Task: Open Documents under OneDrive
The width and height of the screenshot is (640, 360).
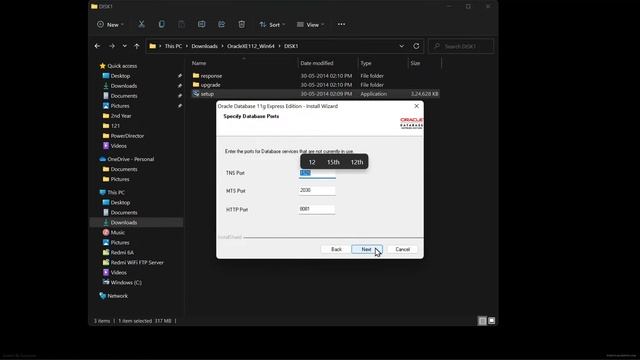Action: pyautogui.click(x=124, y=169)
